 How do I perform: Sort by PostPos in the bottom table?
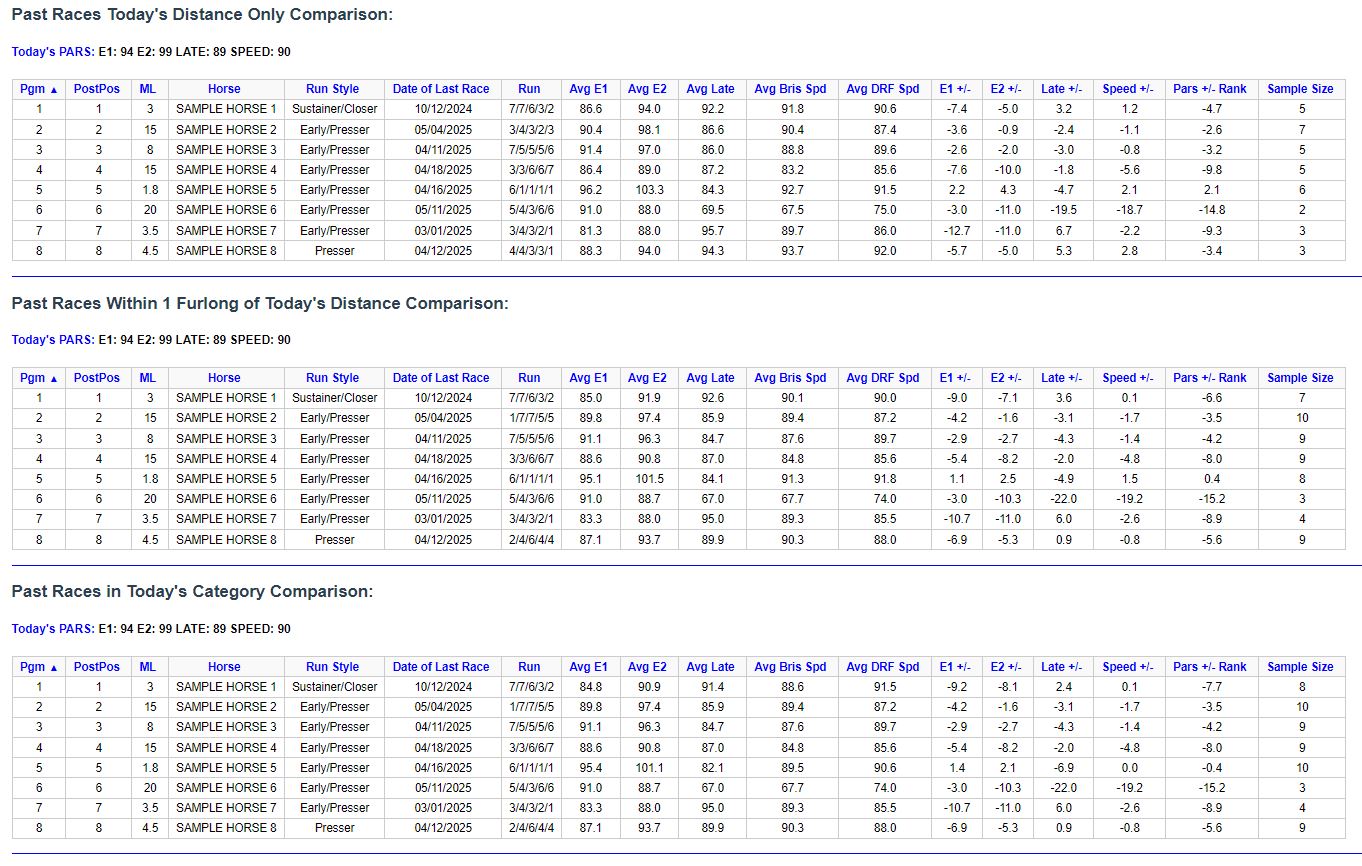(x=96, y=666)
